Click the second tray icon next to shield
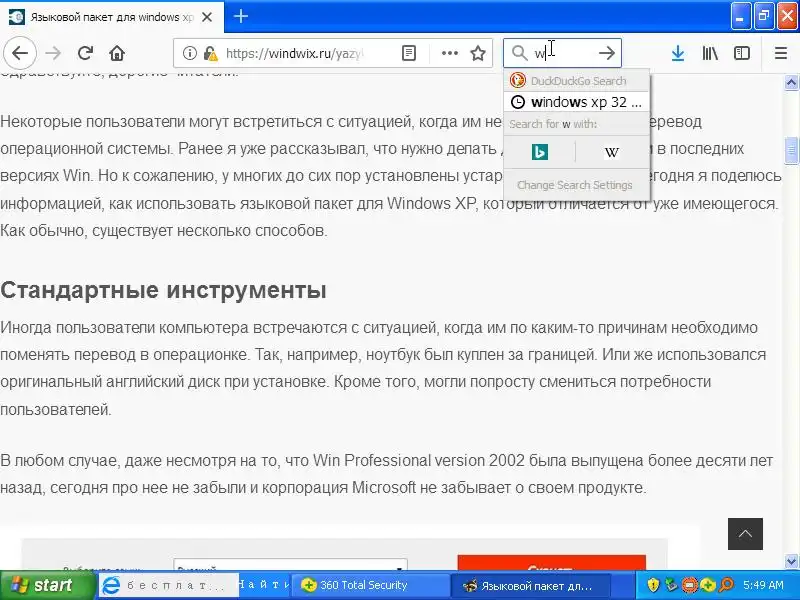Screen dimensions: 800x600 [671, 585]
